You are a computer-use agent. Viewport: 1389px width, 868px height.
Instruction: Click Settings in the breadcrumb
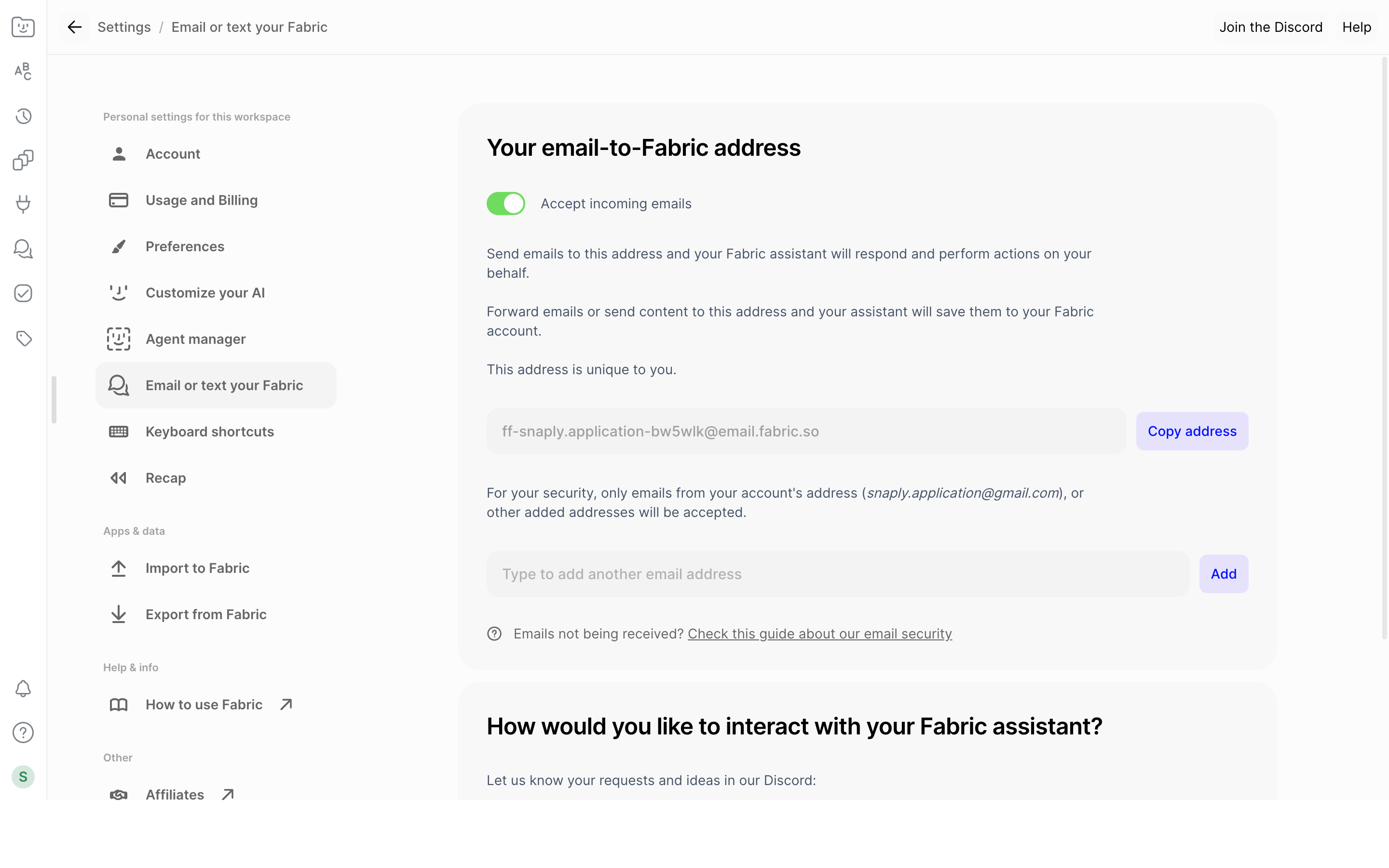click(124, 27)
